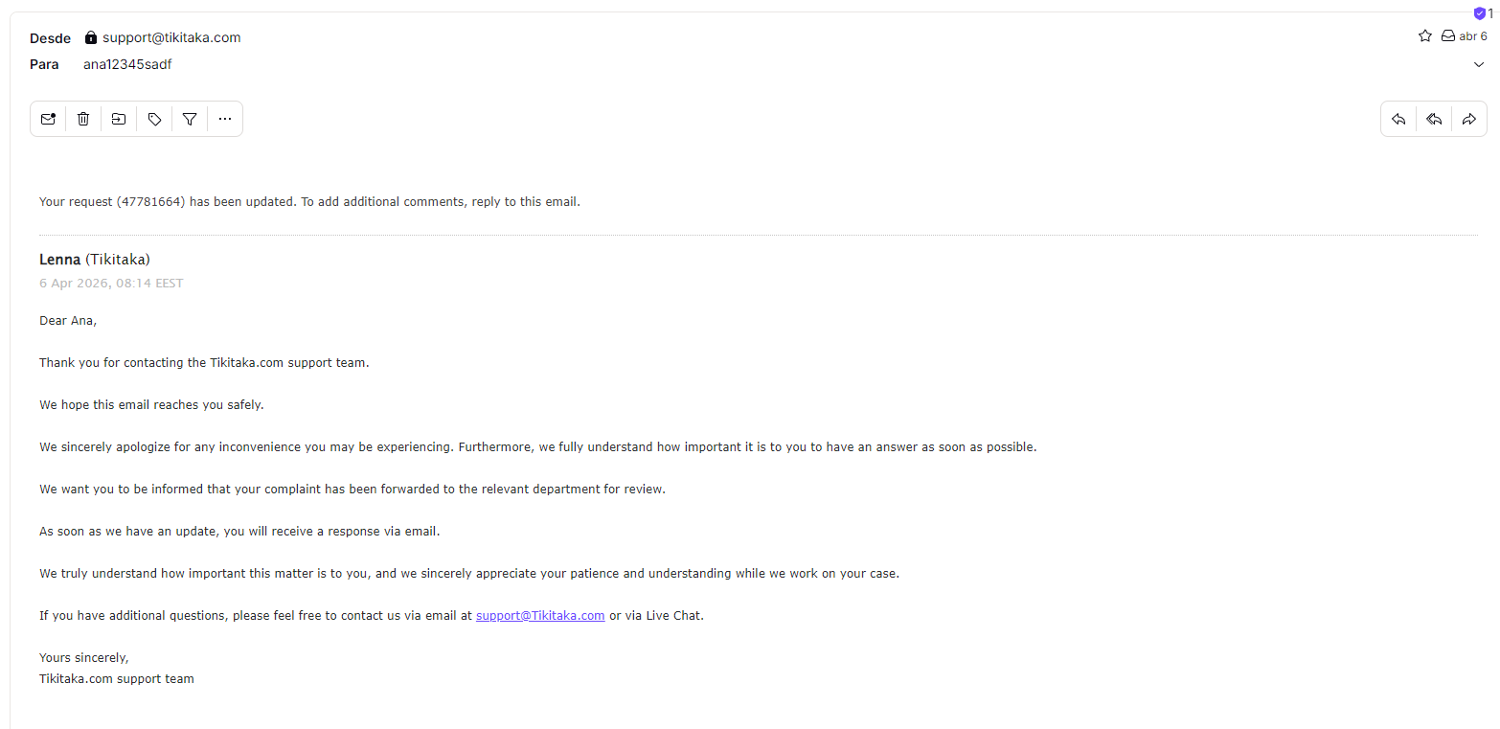Click the request updated notice text
This screenshot has width=1500, height=729.
(x=309, y=202)
